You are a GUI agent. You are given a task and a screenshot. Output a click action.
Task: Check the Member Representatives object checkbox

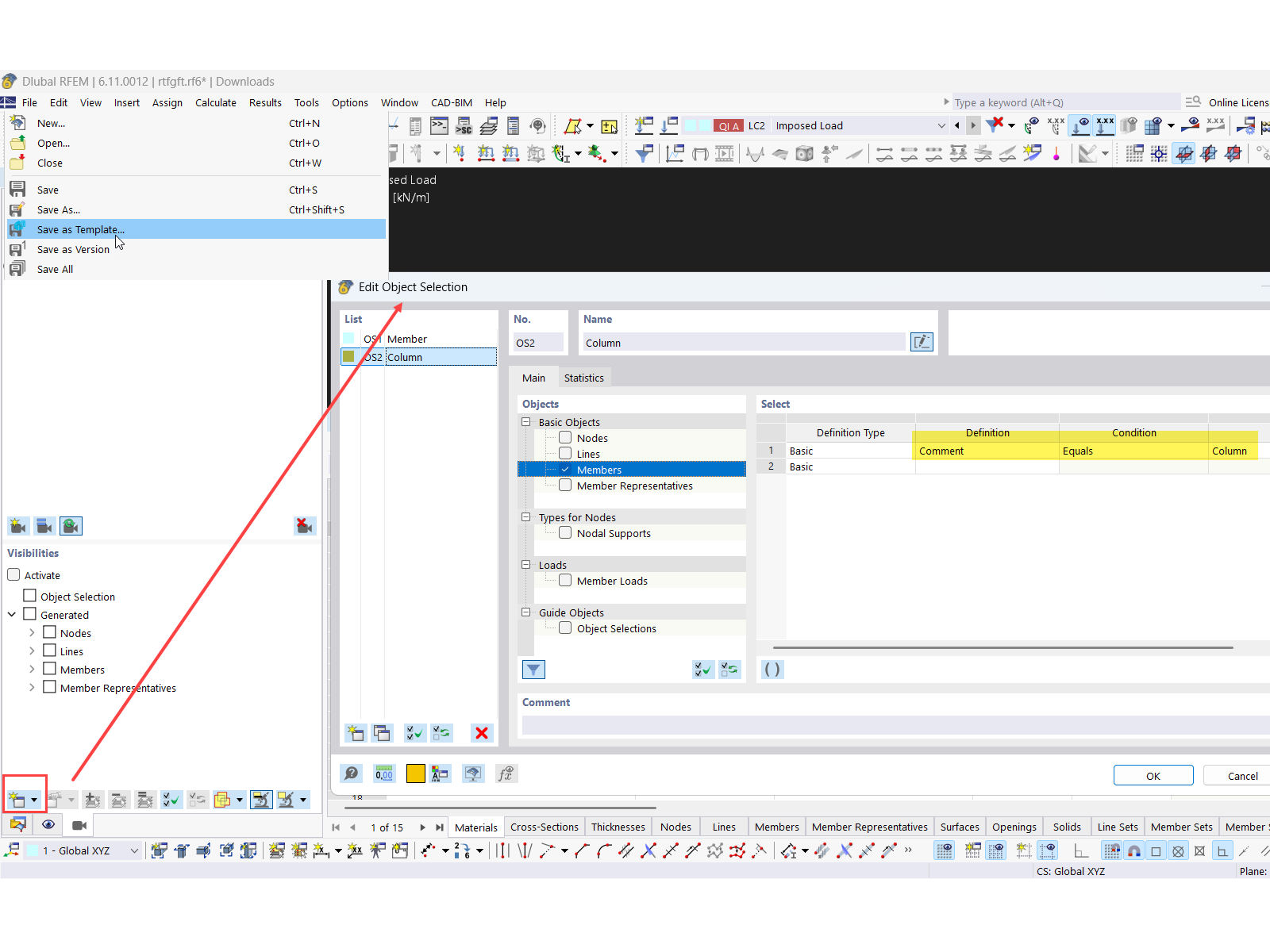565,485
